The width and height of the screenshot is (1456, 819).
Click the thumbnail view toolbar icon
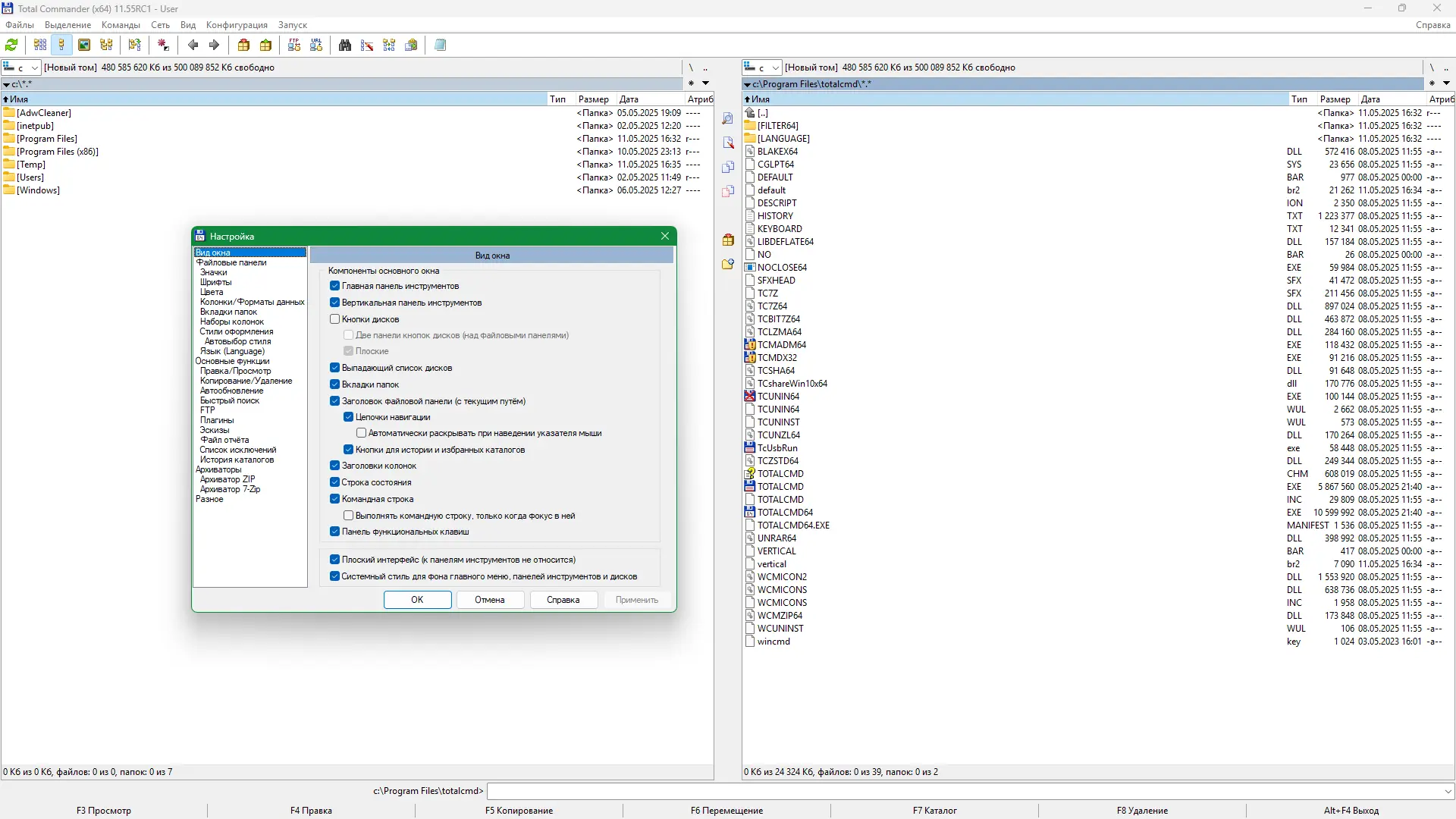point(84,45)
